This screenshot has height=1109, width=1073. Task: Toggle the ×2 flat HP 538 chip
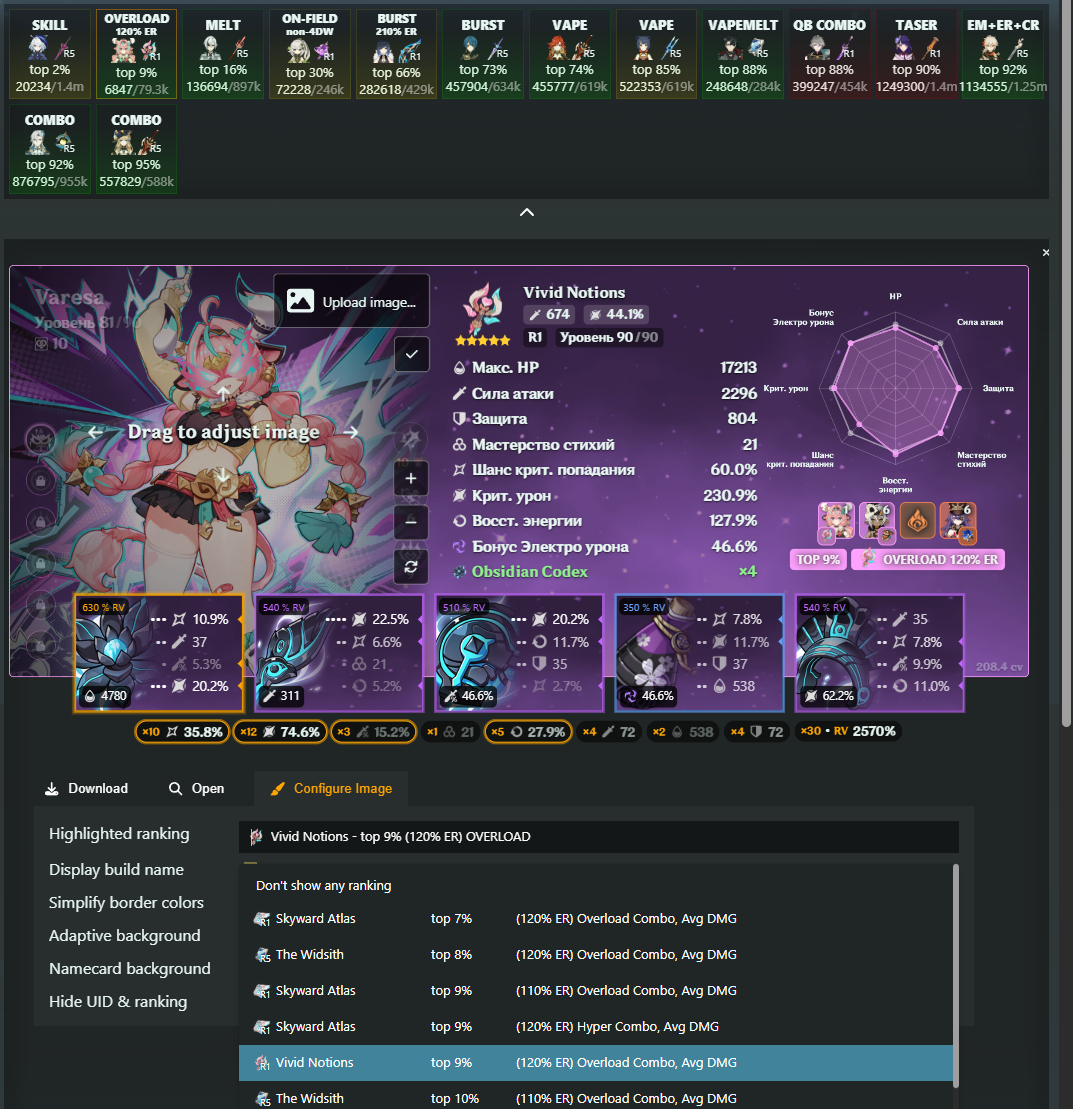[x=683, y=731]
